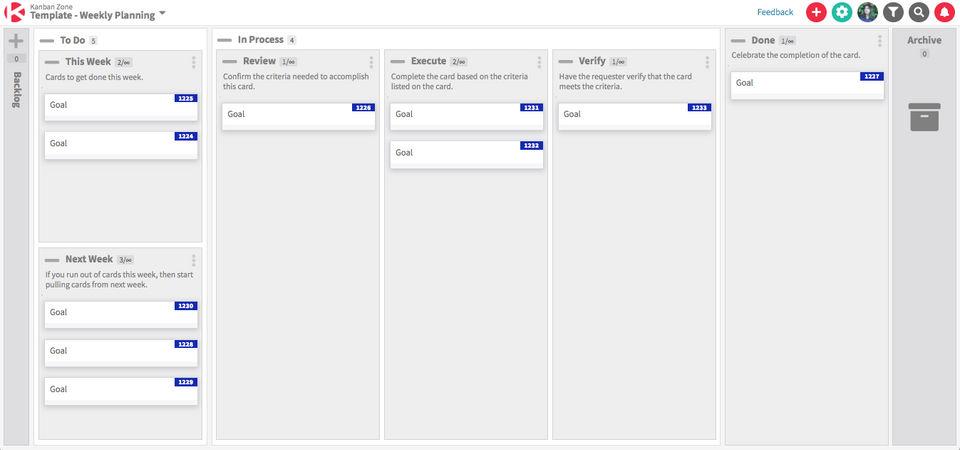
Task: Open the board title dropdown arrow
Action: (162, 14)
